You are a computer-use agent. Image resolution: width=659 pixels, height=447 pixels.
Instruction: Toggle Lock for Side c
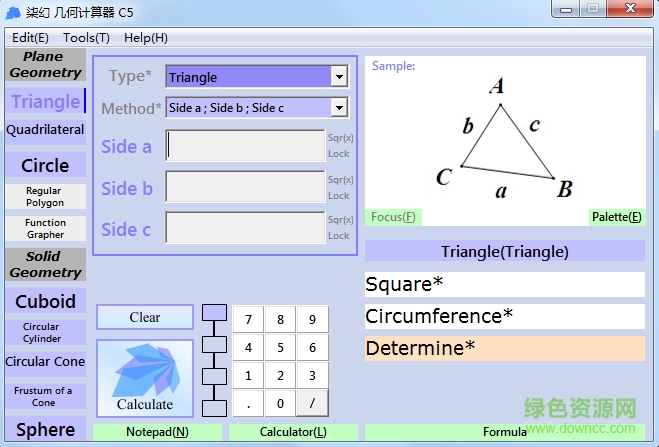point(339,236)
